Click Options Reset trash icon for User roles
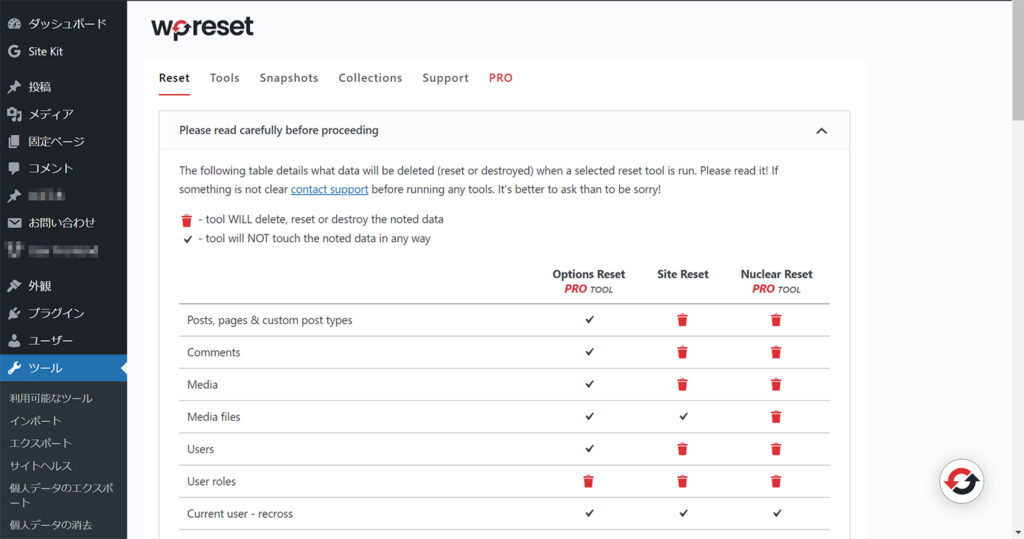Viewport: 1024px width, 539px height. pyautogui.click(x=588, y=481)
